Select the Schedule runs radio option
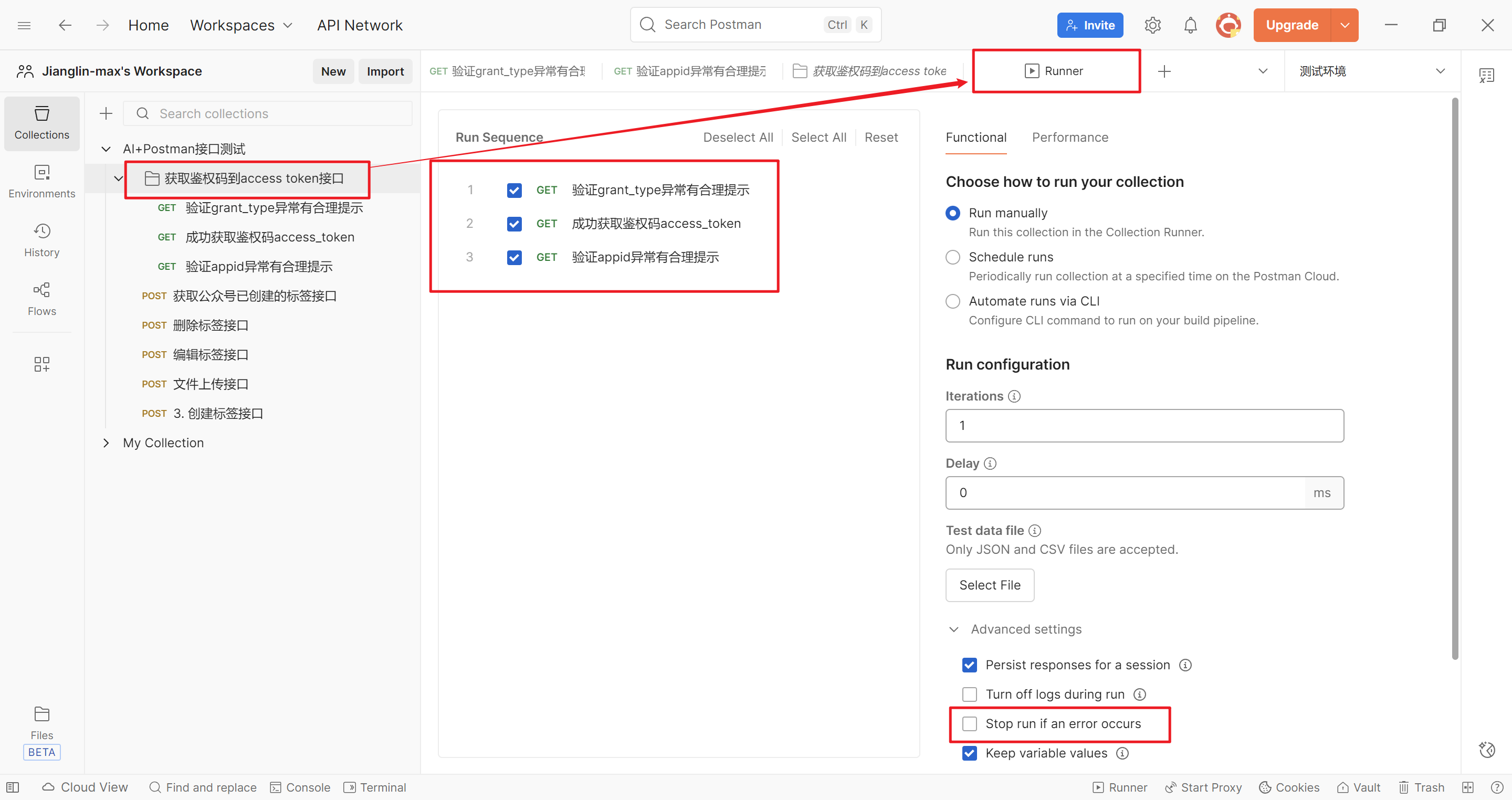 click(953, 257)
